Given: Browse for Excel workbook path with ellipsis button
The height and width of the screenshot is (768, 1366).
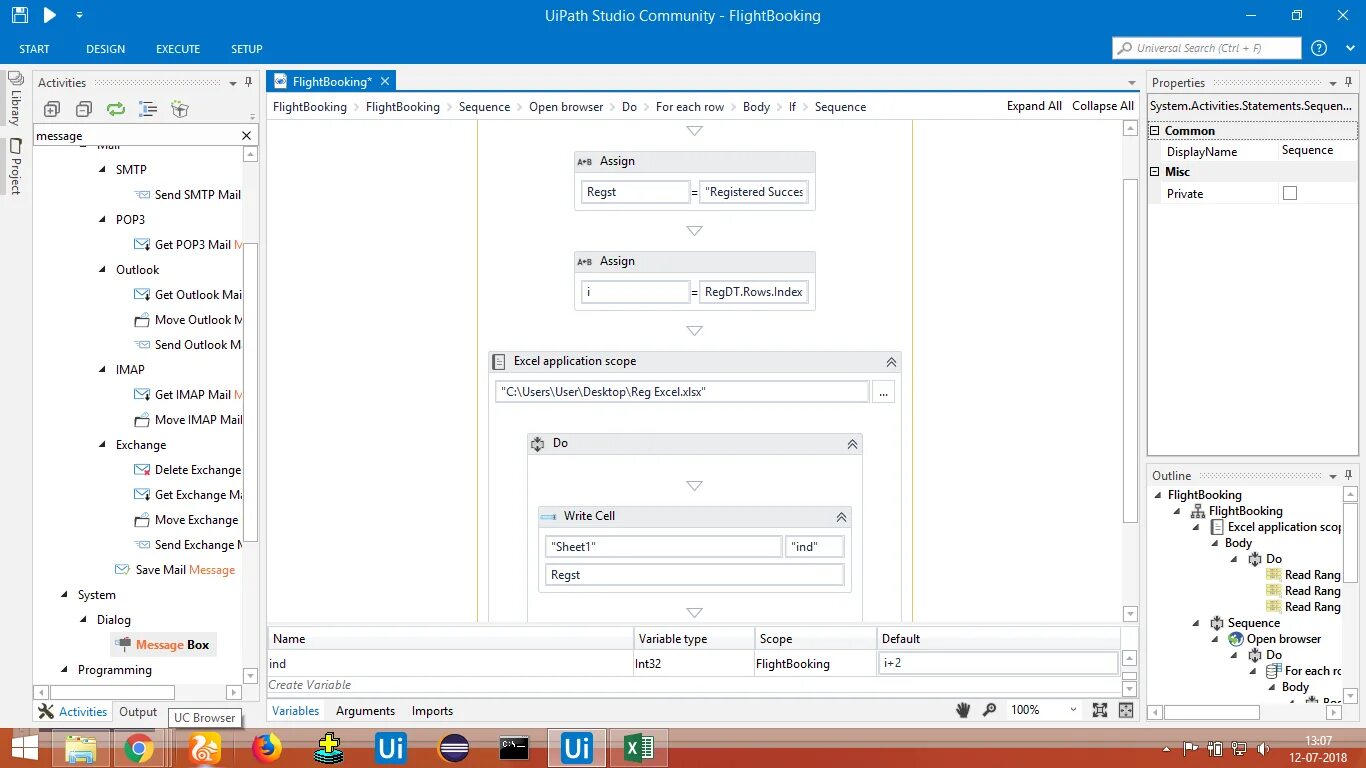Looking at the screenshot, I should click(883, 392).
